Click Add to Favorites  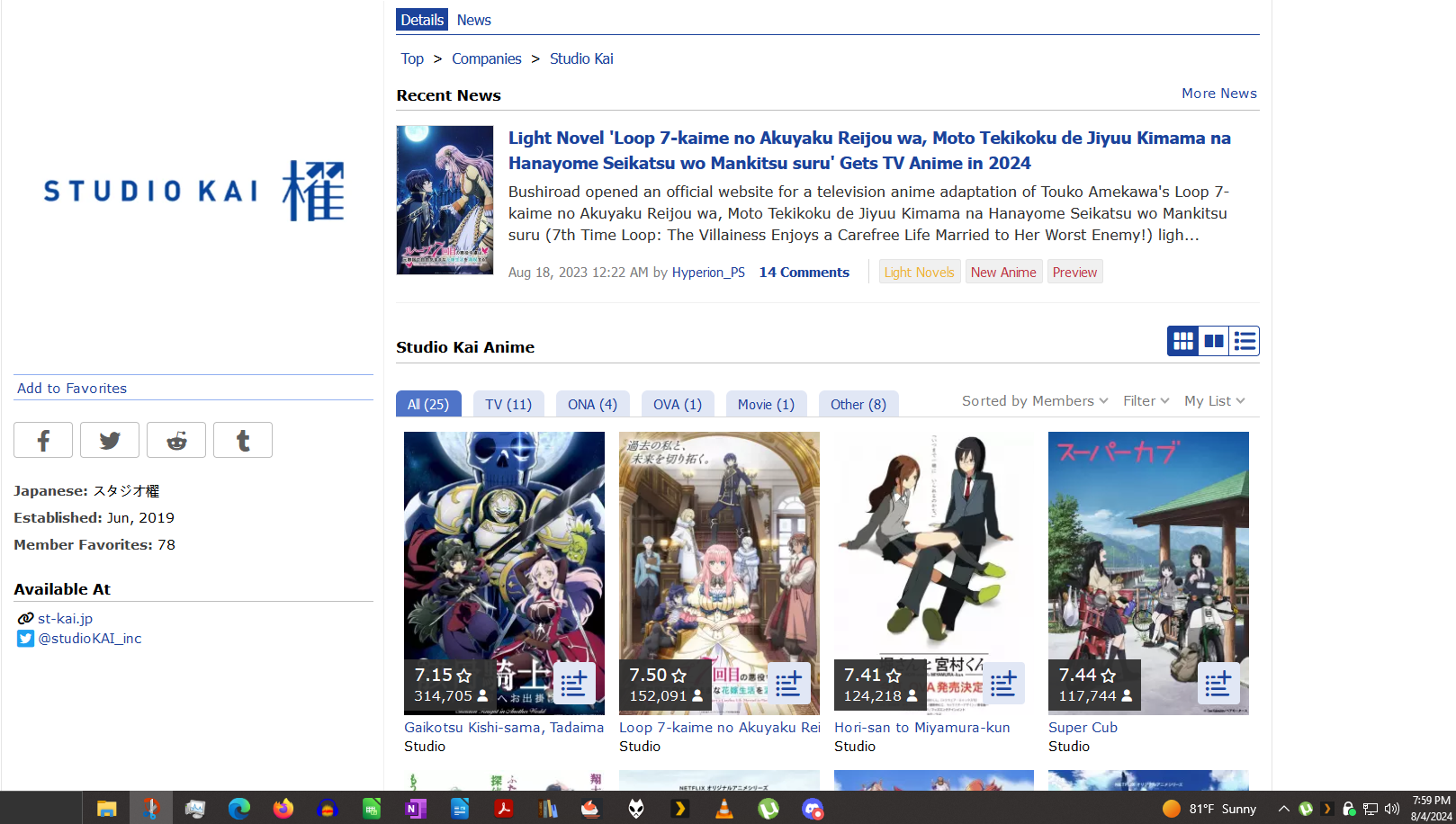72,389
